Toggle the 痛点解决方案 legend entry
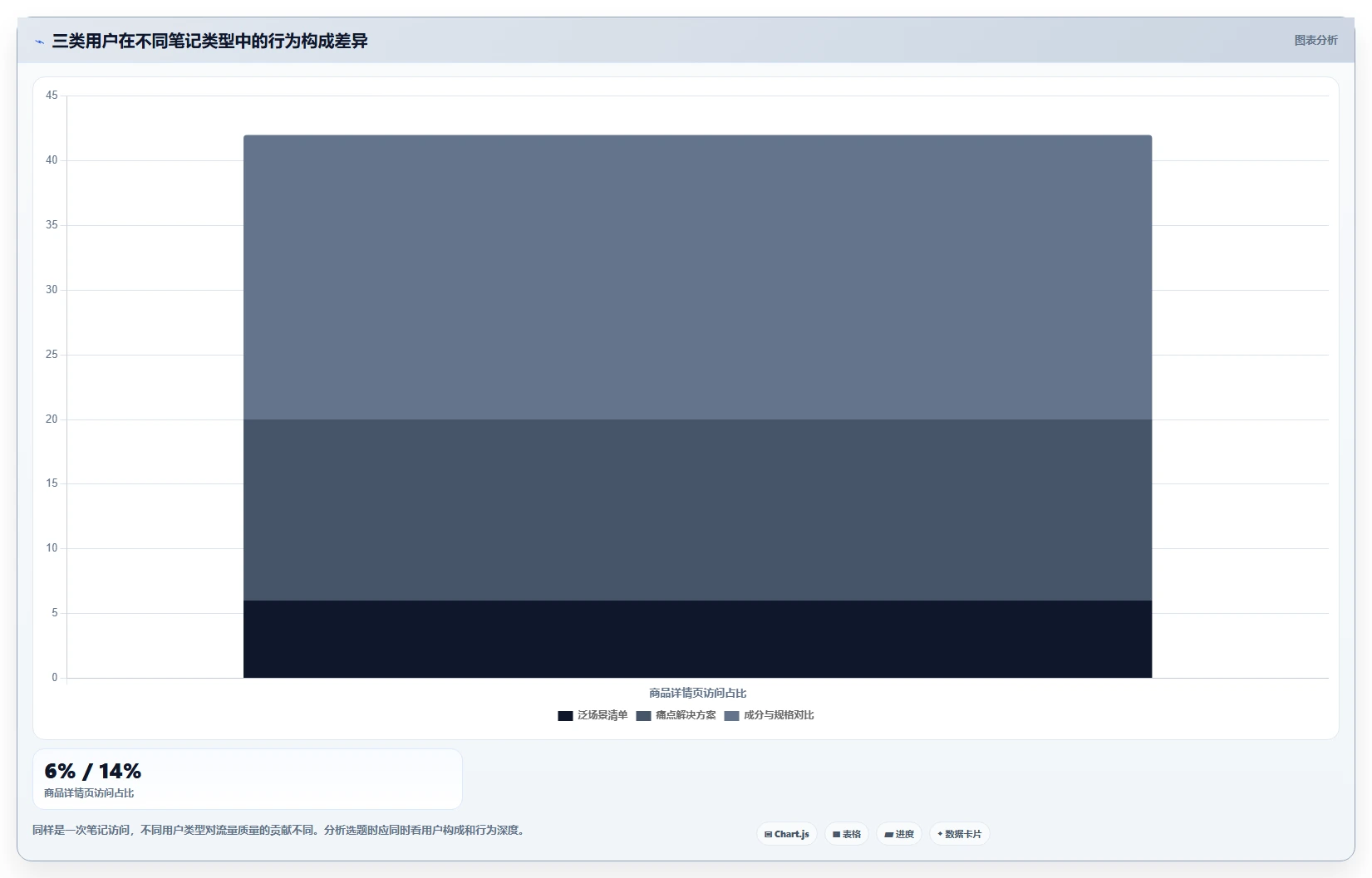Image resolution: width=1372 pixels, height=878 pixels. pyautogui.click(x=676, y=715)
